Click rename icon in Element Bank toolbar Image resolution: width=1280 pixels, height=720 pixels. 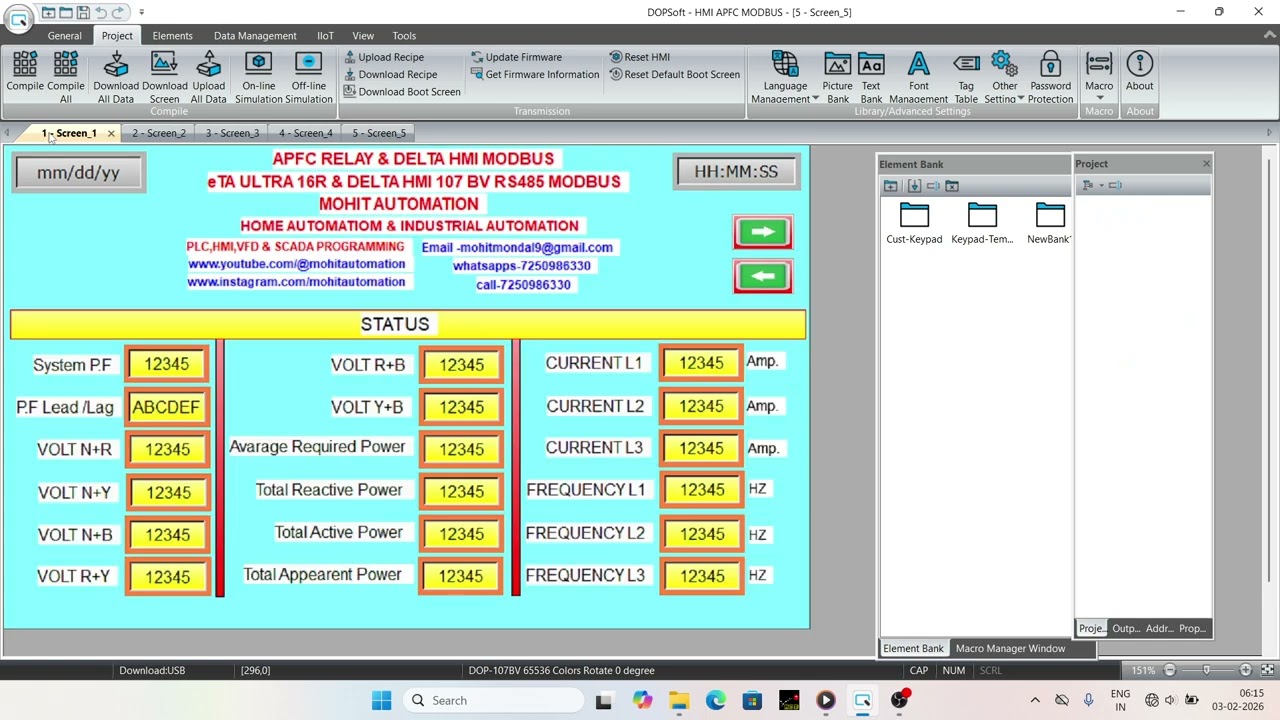click(933, 186)
